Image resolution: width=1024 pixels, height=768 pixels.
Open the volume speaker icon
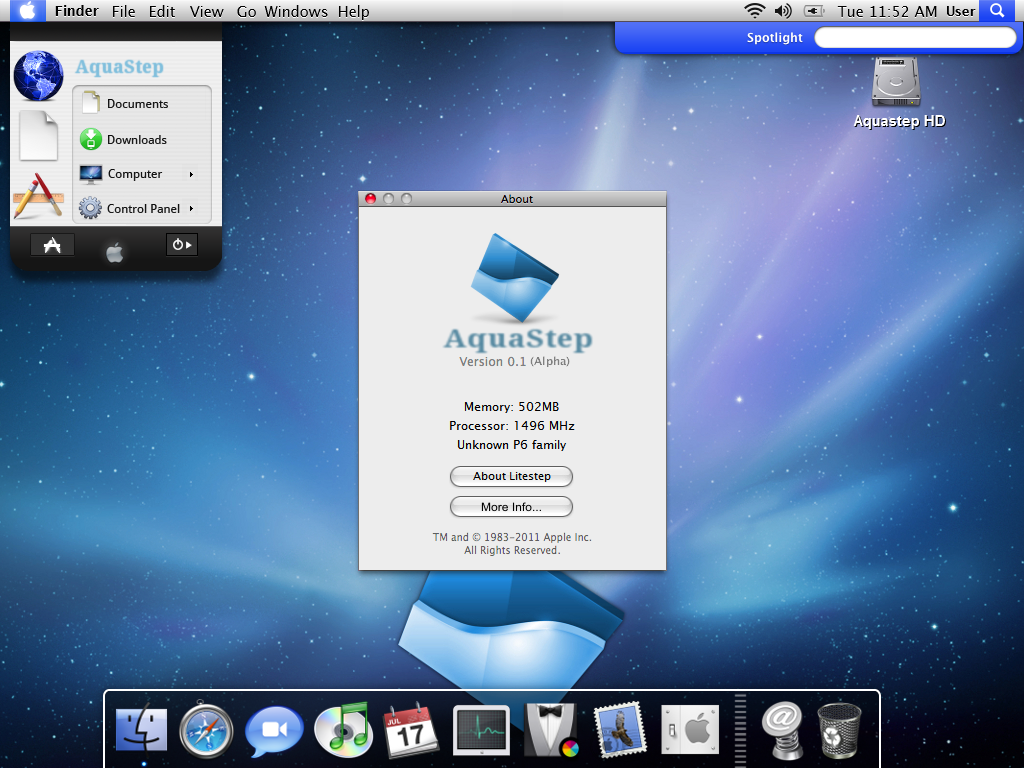tap(783, 10)
